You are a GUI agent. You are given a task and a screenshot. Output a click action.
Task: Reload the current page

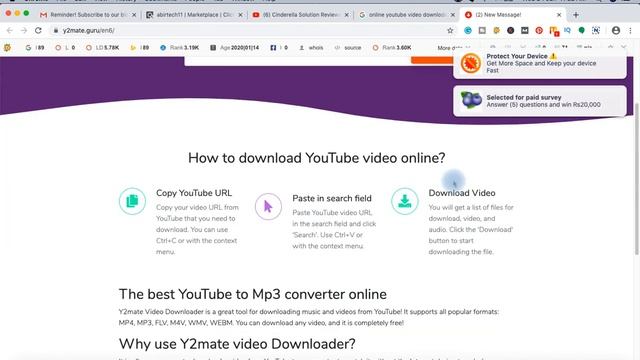(38, 30)
